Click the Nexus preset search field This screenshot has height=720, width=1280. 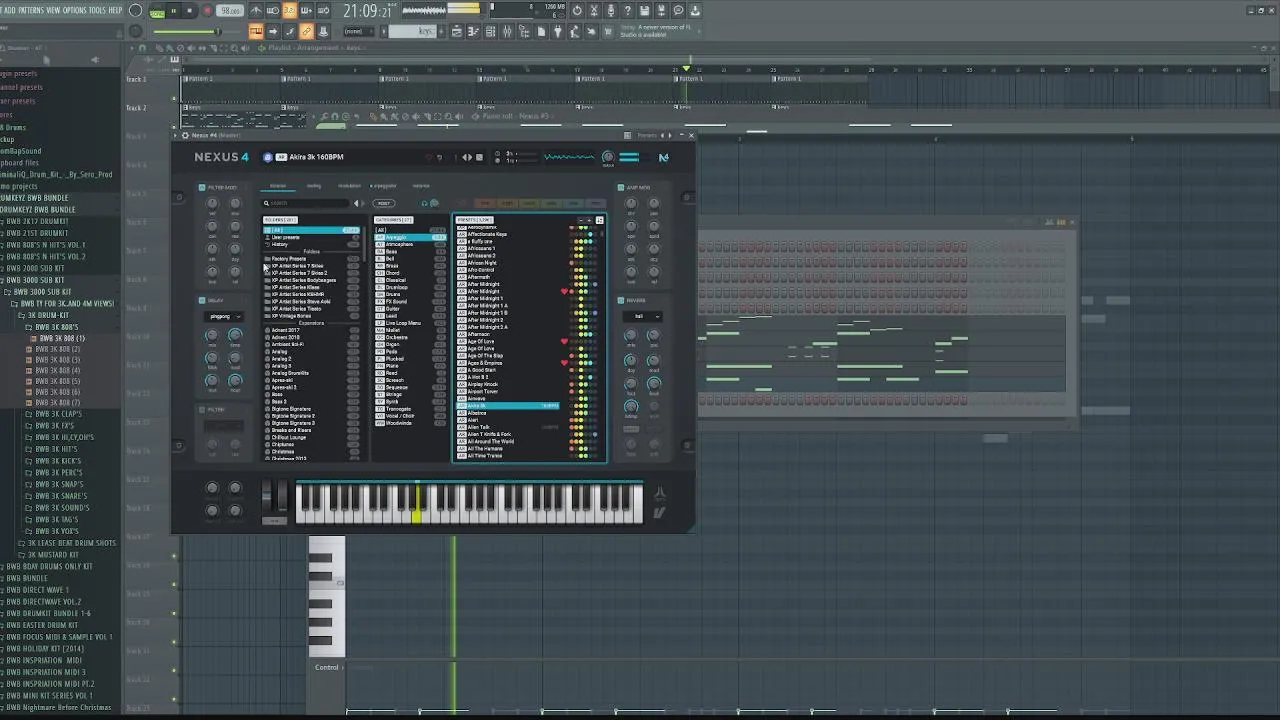click(x=307, y=203)
